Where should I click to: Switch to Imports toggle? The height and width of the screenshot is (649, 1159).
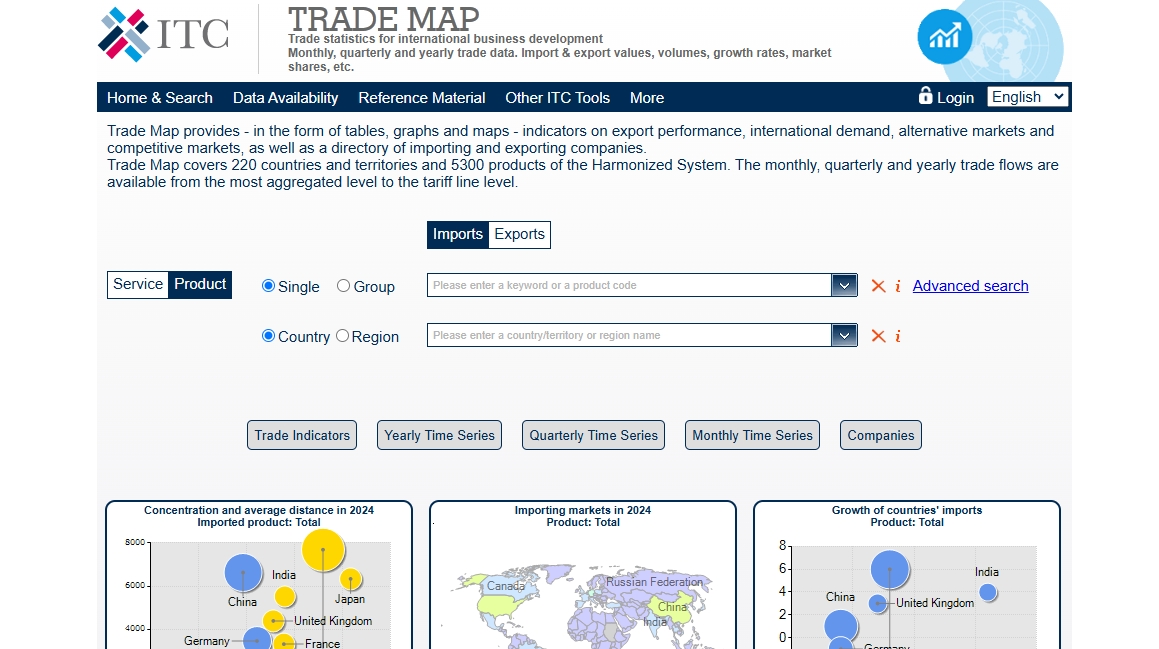coord(458,234)
